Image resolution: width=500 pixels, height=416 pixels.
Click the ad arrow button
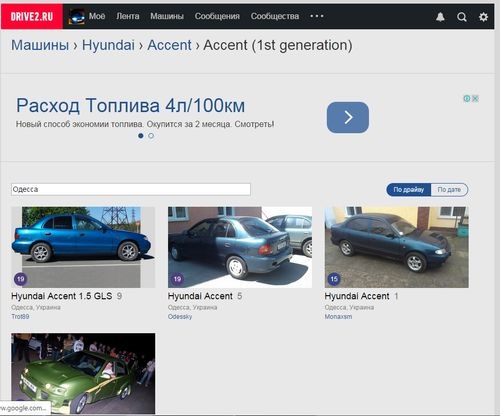pyautogui.click(x=348, y=117)
